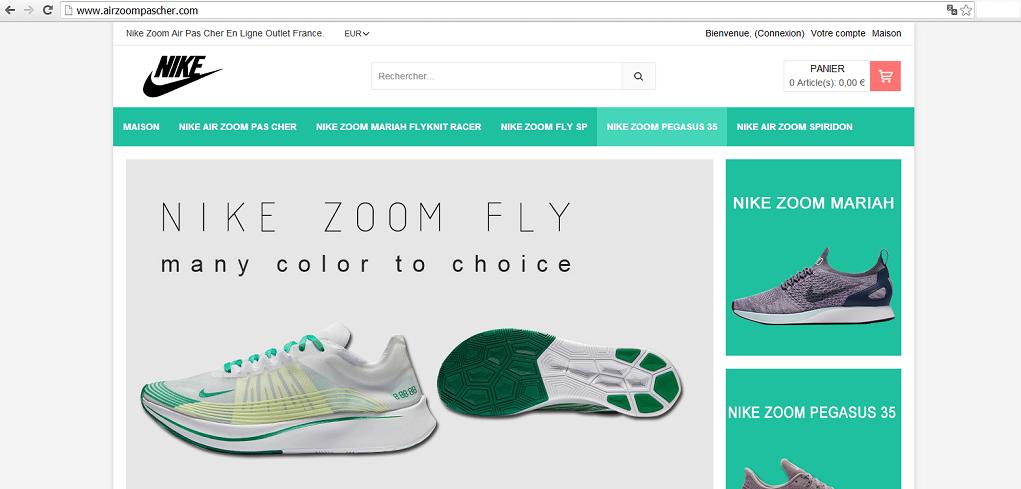Select NIKE ZOOM PEGASUS 35 menu item
This screenshot has height=489, width=1021.
(662, 127)
